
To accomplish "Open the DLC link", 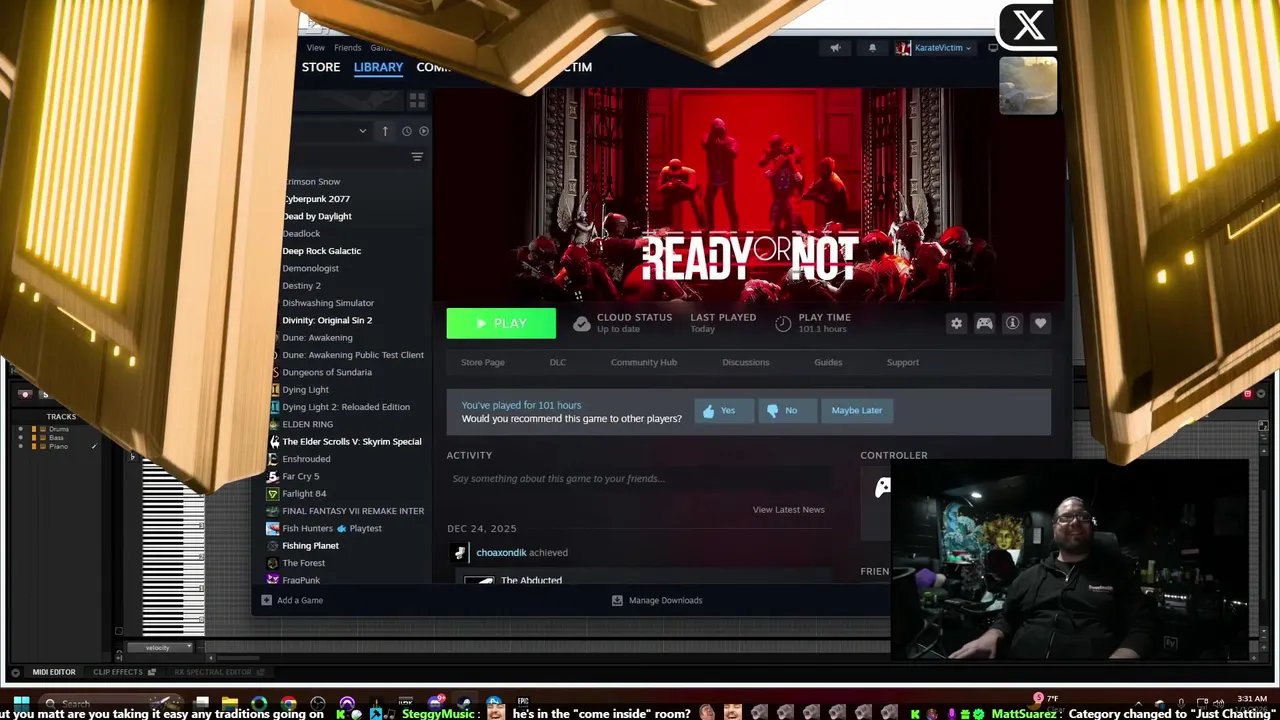I will point(558,362).
